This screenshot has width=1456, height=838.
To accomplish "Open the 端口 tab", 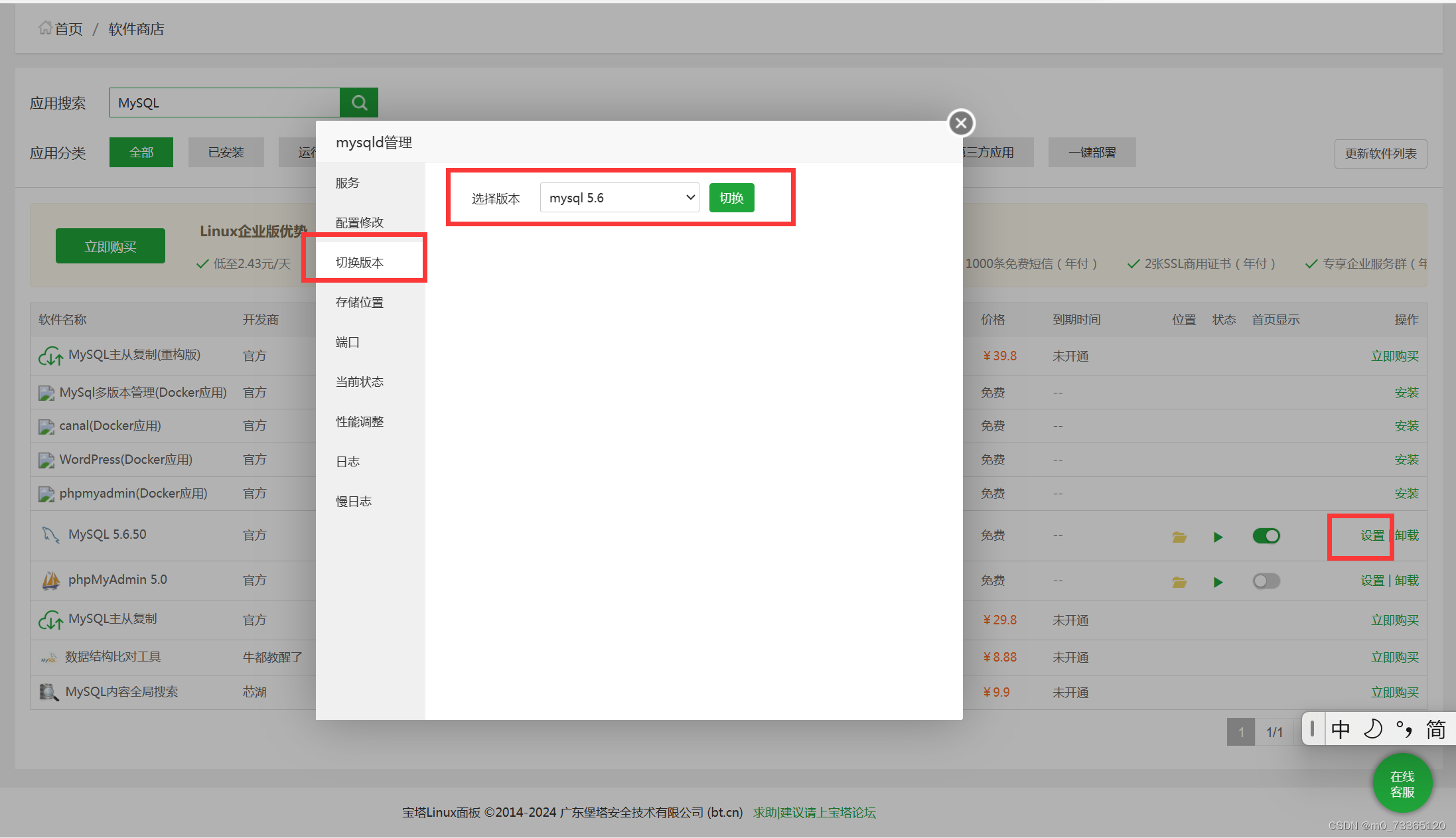I will click(370, 342).
